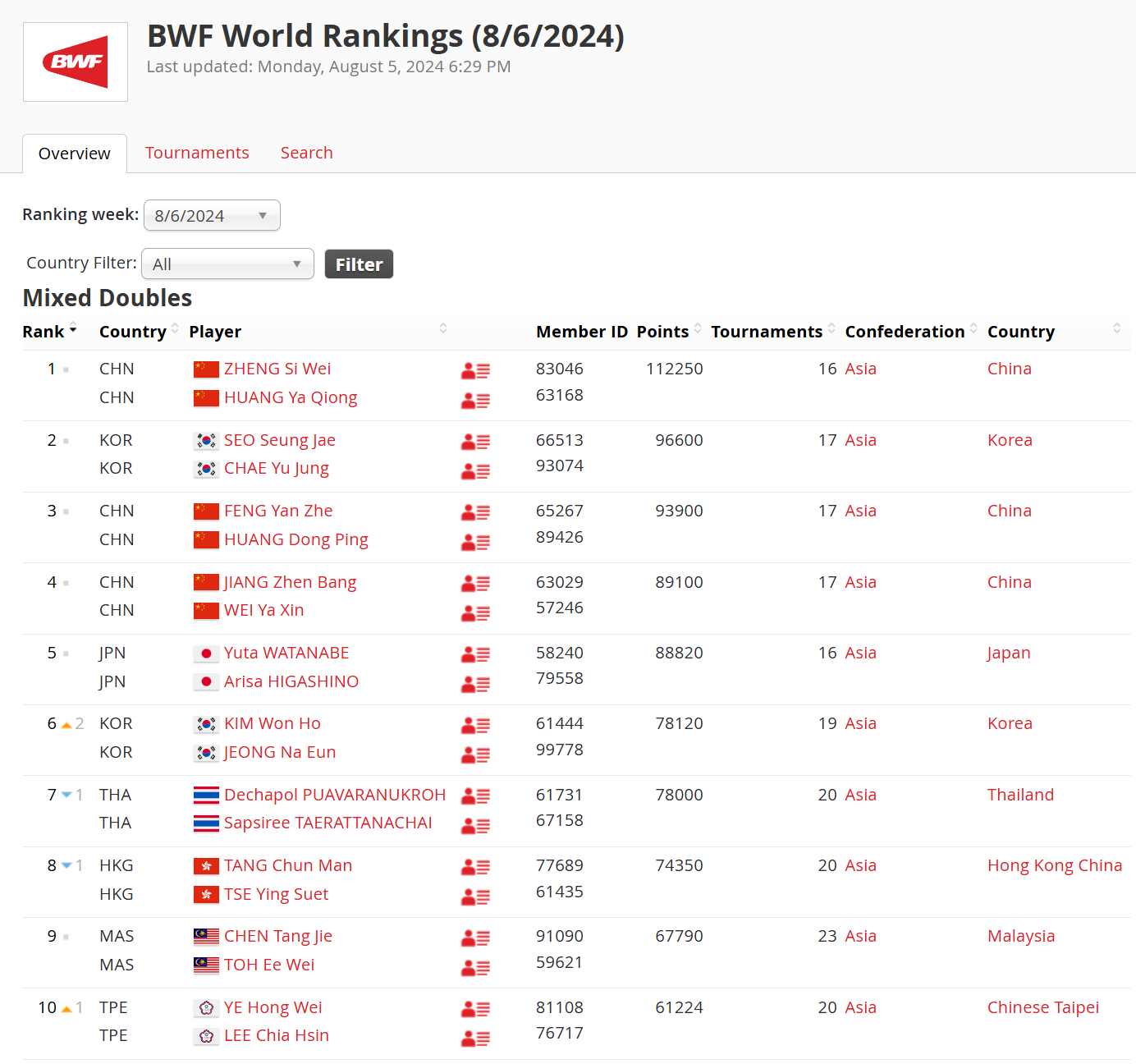
Task: Switch to the Tournaments tab
Action: click(197, 153)
